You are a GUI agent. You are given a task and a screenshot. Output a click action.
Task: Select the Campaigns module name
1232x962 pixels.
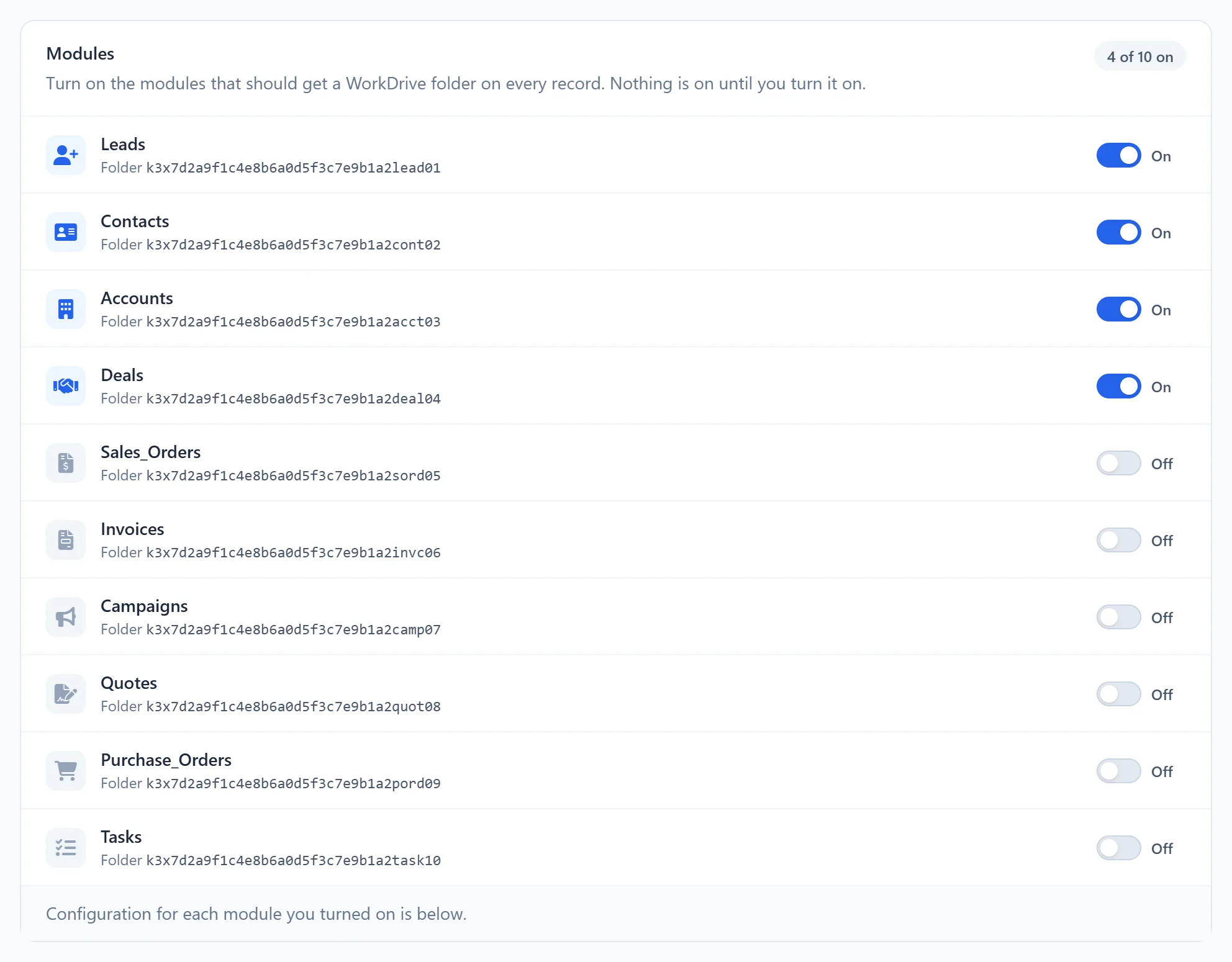coord(144,606)
